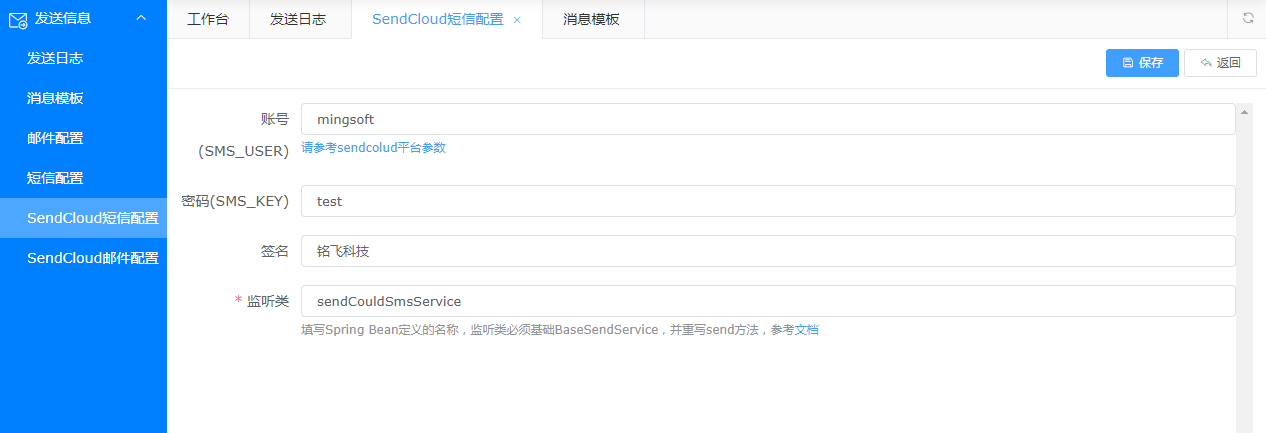Click the 返回 back button
Image resolution: width=1266 pixels, height=433 pixels.
pos(1220,63)
